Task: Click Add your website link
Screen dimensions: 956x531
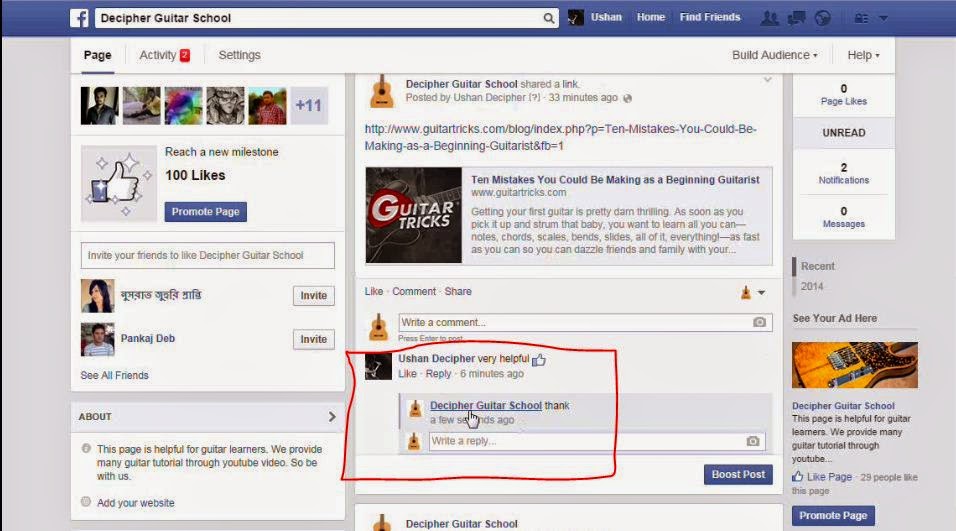Action: pyautogui.click(x=135, y=503)
